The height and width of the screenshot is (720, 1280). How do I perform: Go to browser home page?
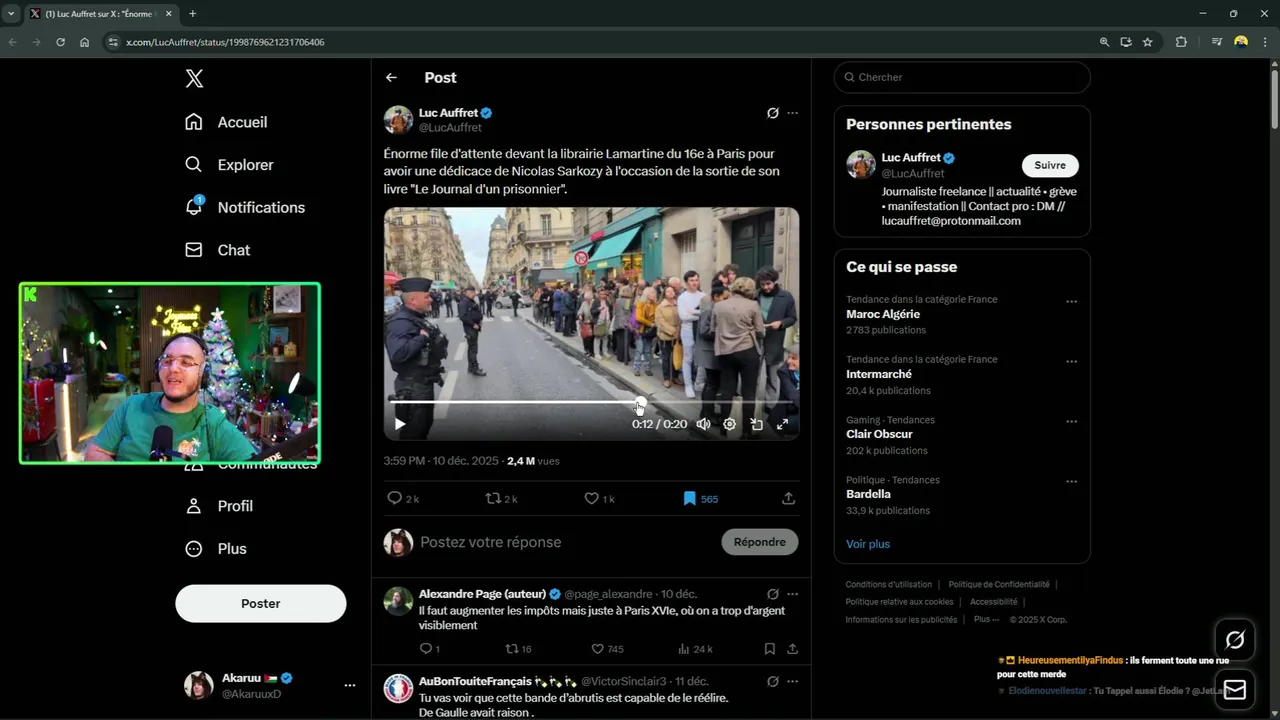click(84, 42)
